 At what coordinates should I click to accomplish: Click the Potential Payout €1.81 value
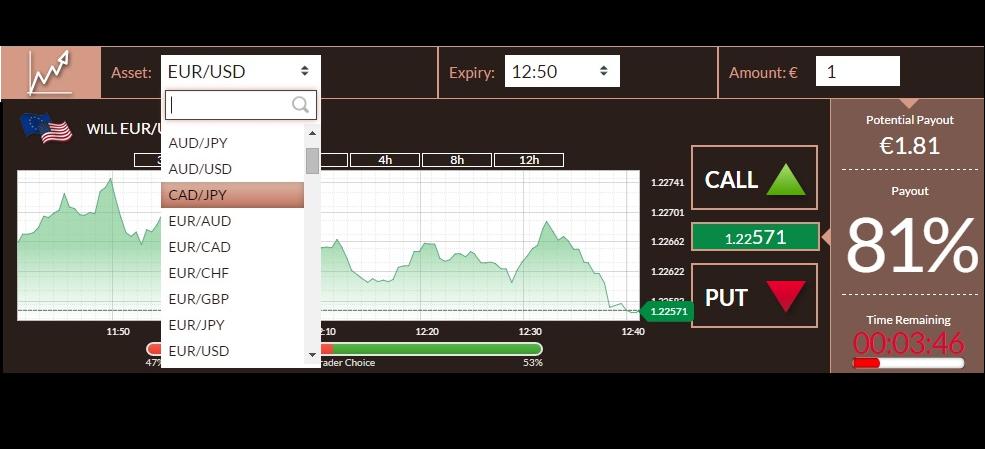(909, 146)
